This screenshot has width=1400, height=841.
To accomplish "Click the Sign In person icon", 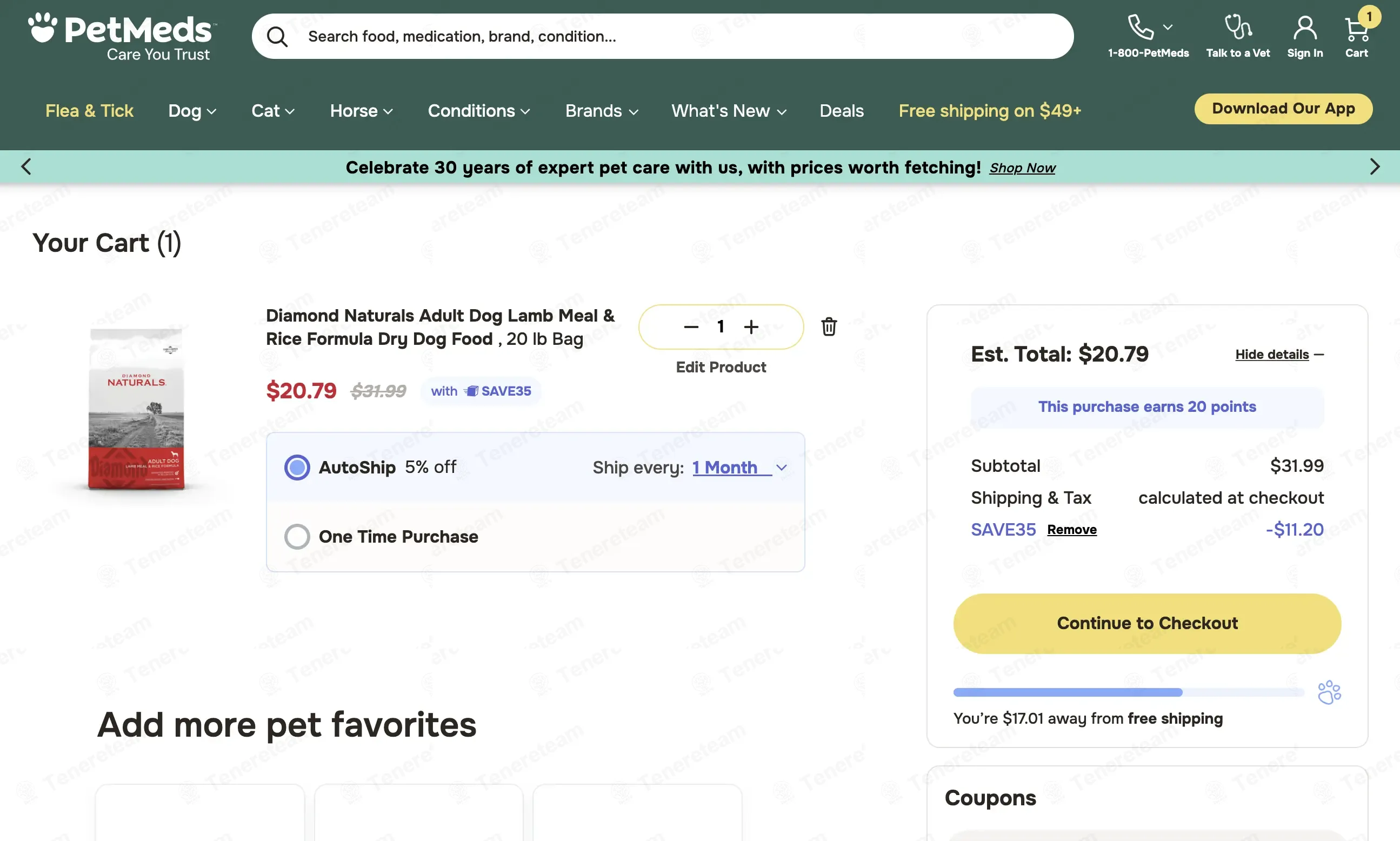I will coord(1305,28).
